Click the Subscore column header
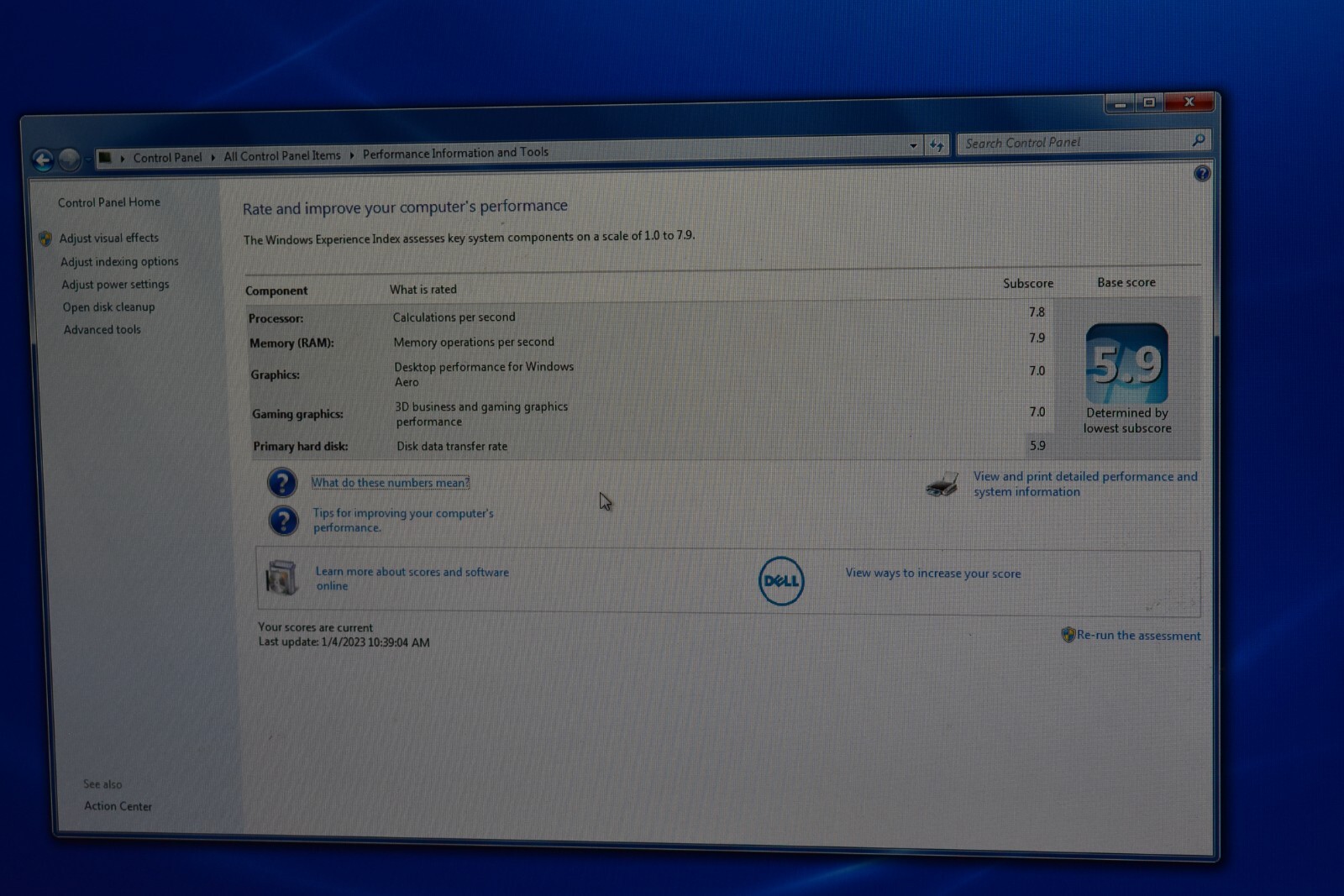The width and height of the screenshot is (1344, 896). tap(1028, 284)
